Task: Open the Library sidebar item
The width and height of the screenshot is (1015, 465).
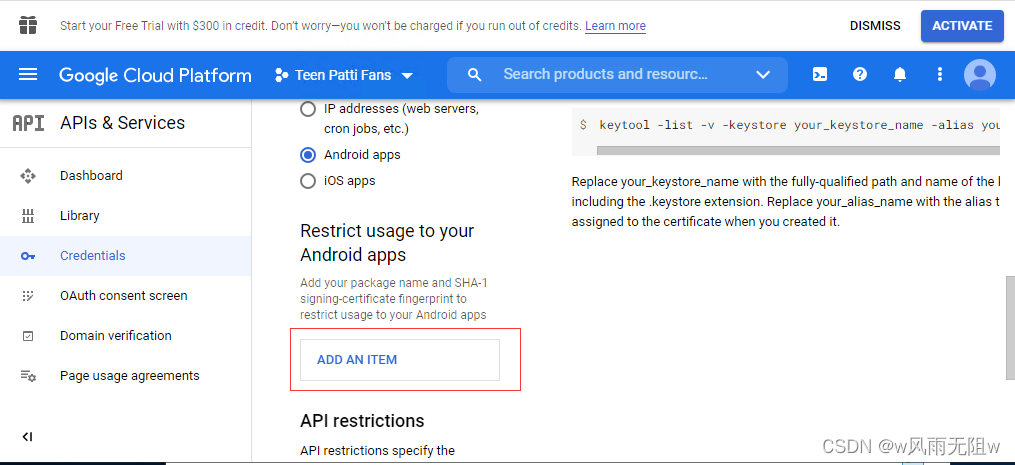Action: [x=79, y=215]
